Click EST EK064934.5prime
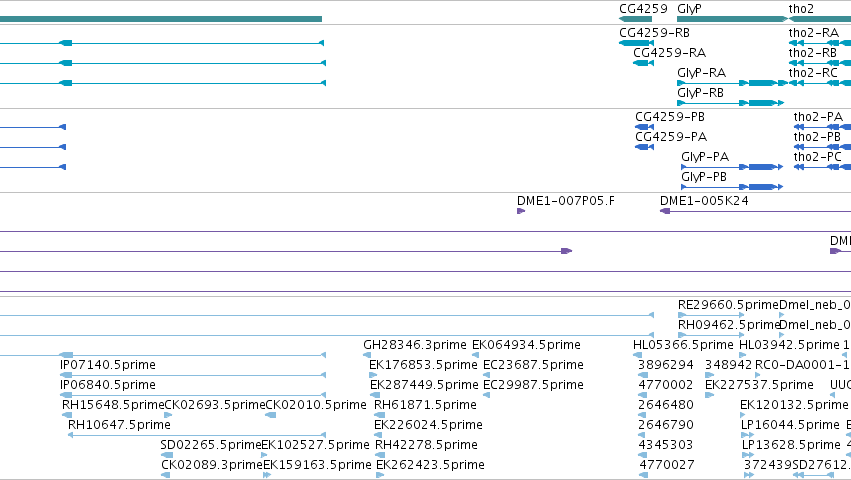This screenshot has height=480, width=851. (x=526, y=345)
